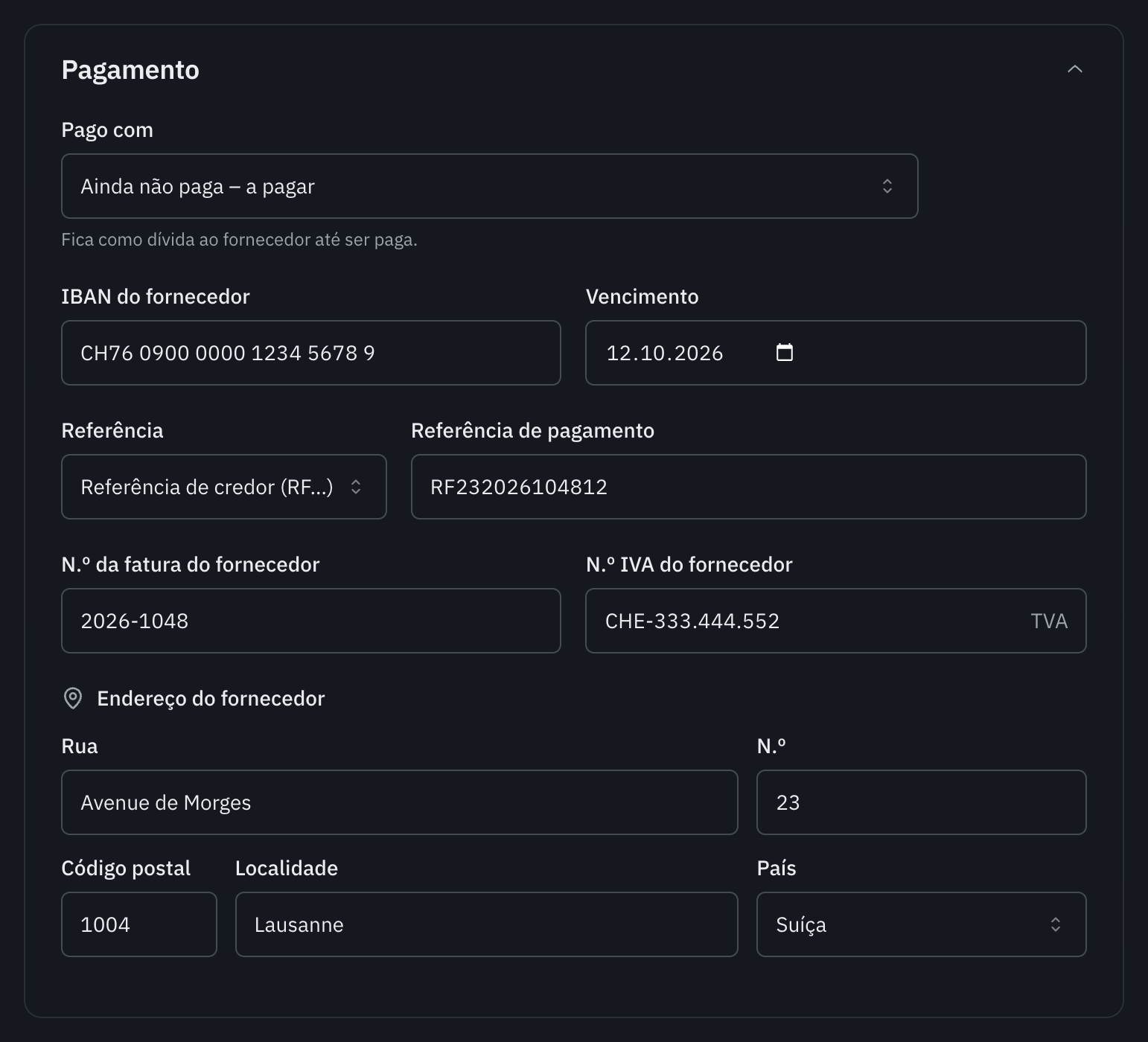Click the 'País' label

click(x=777, y=868)
